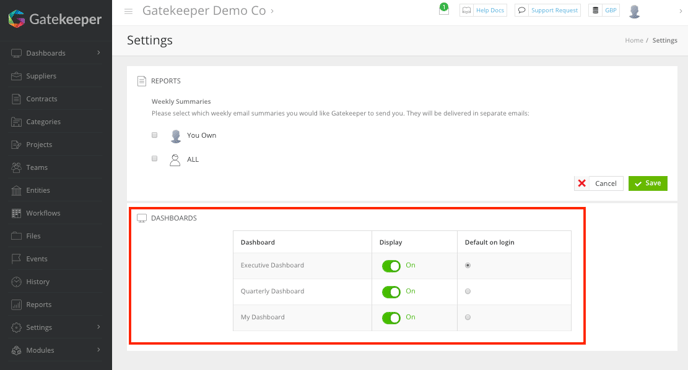Click the Modules cubes icon in sidebar

16,350
